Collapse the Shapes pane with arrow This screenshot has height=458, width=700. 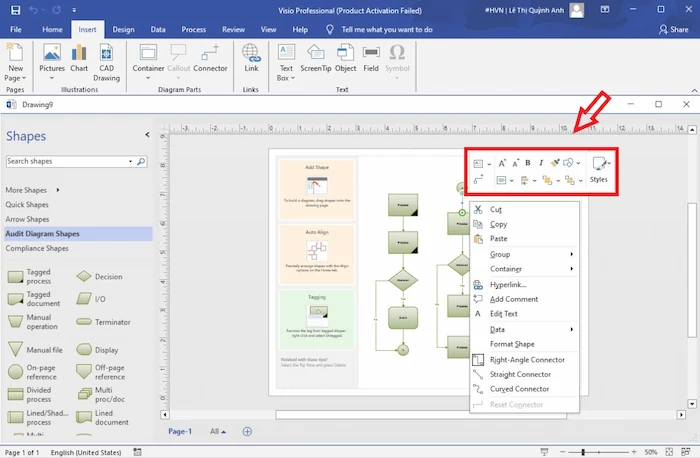click(x=147, y=134)
